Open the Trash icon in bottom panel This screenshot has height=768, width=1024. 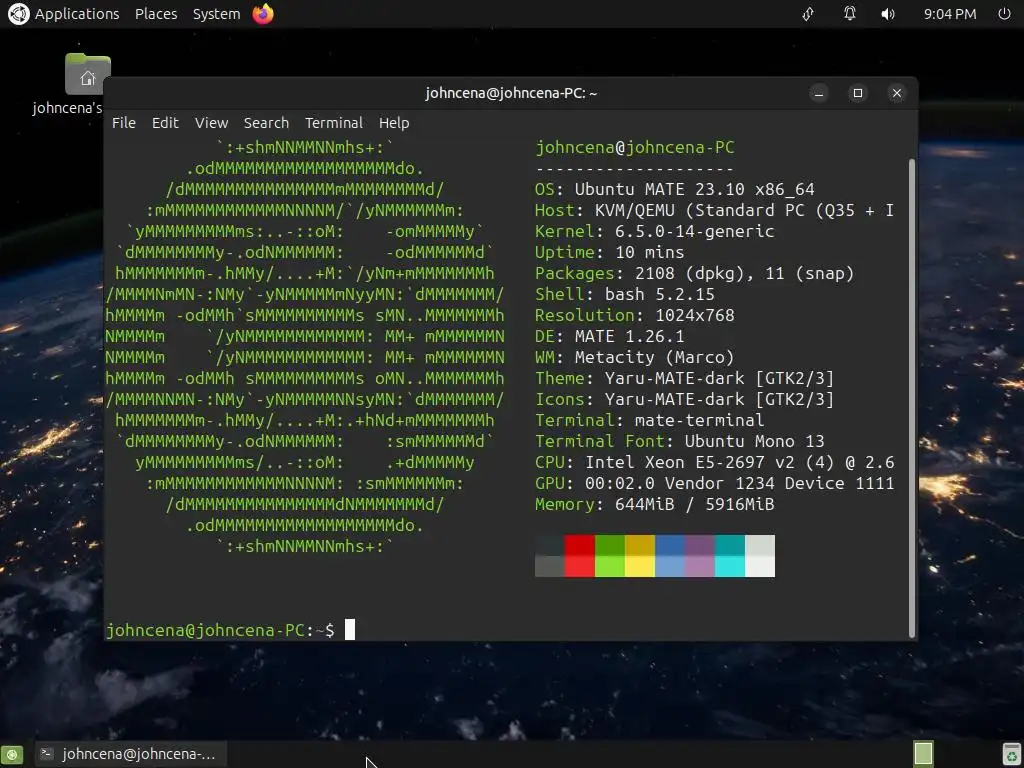[x=1012, y=754]
